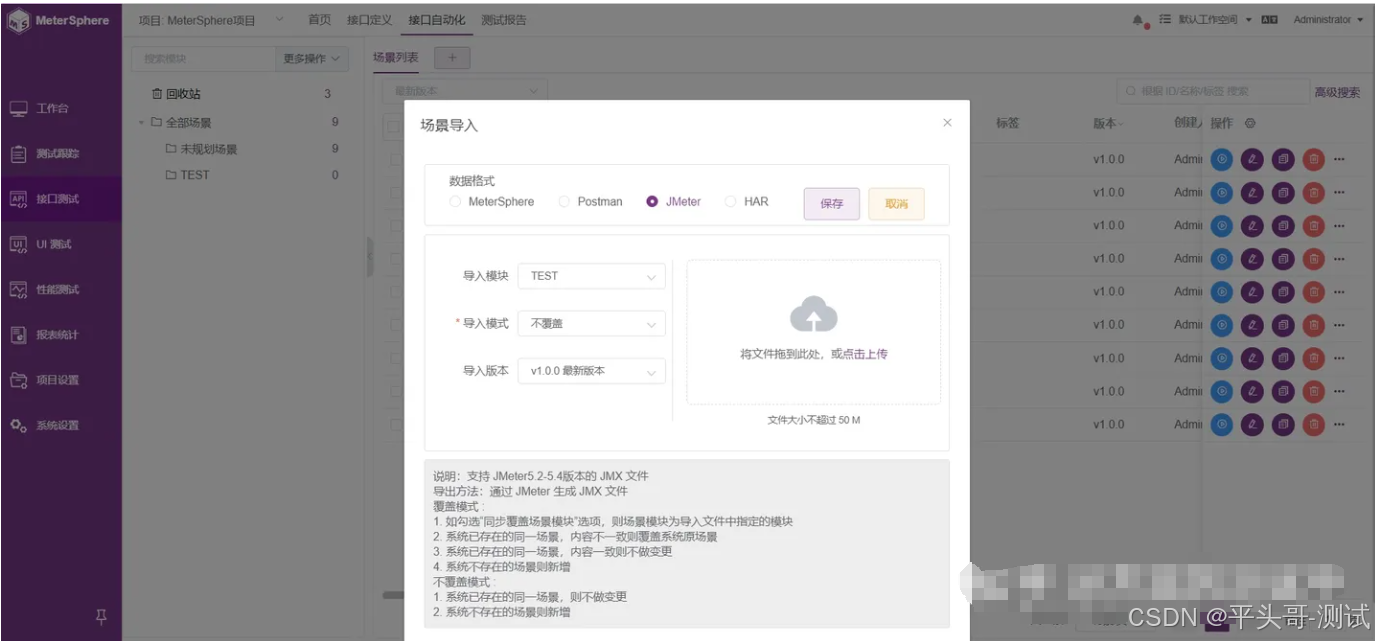Collapse the 全部场景 tree node

[142, 123]
